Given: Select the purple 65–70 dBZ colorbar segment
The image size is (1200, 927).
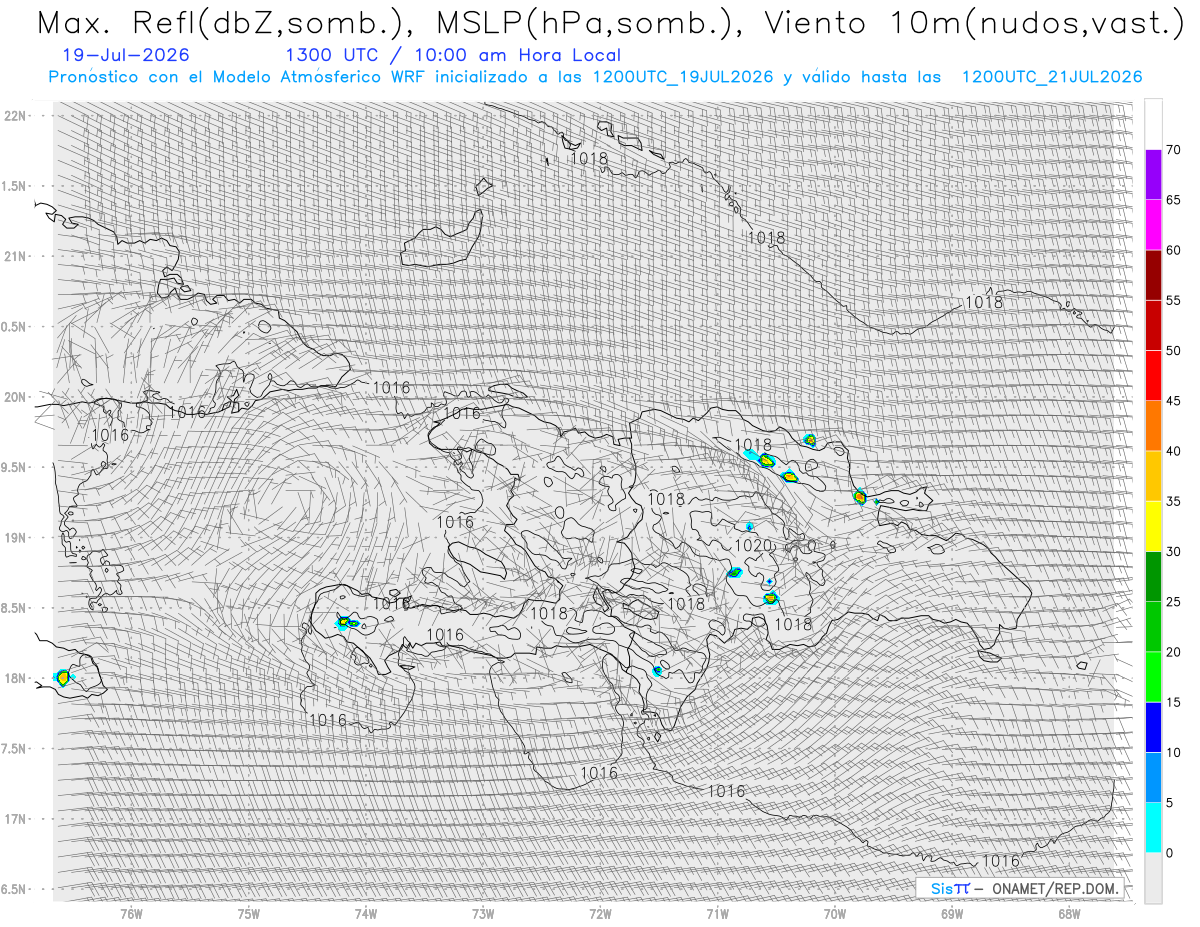Looking at the screenshot, I should [x=1153, y=175].
